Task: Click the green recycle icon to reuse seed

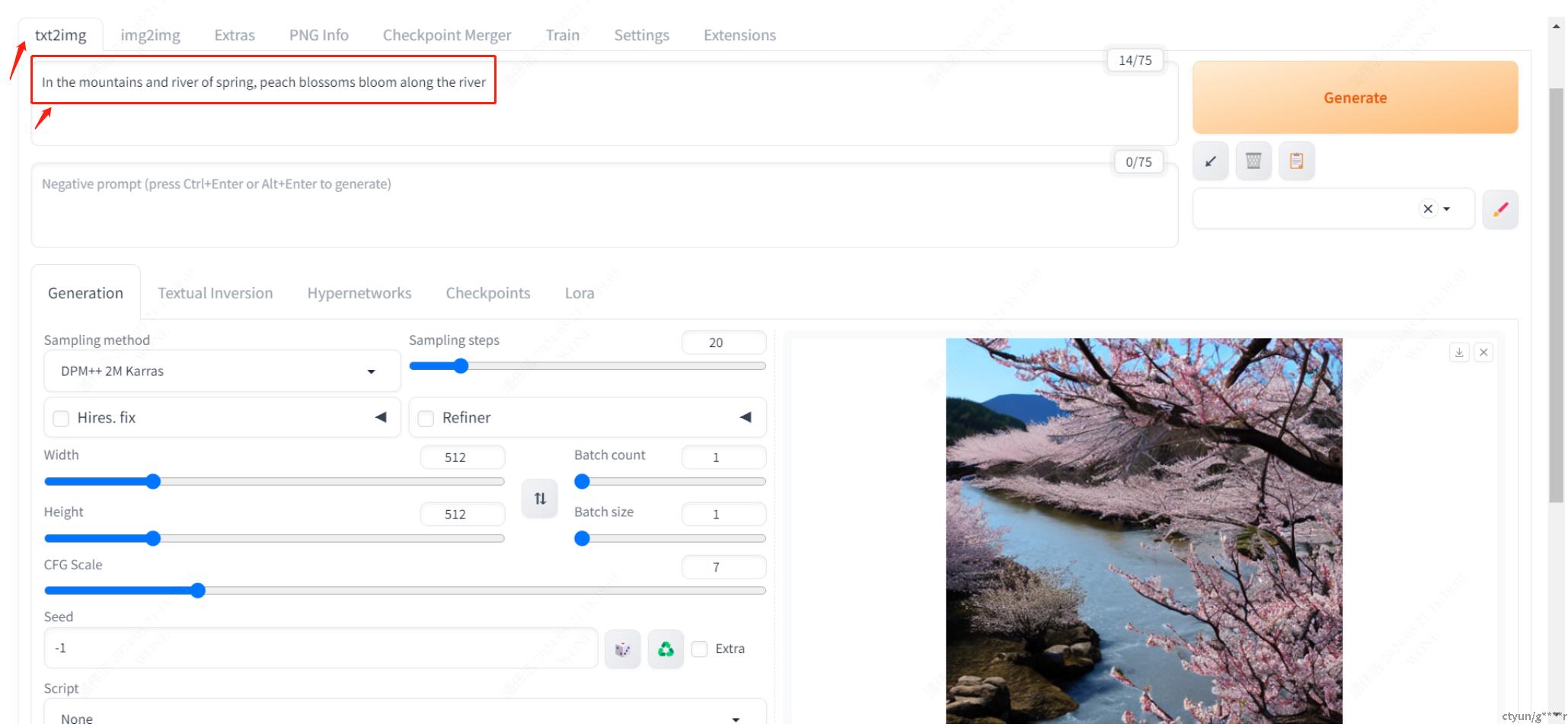Action: click(x=666, y=649)
